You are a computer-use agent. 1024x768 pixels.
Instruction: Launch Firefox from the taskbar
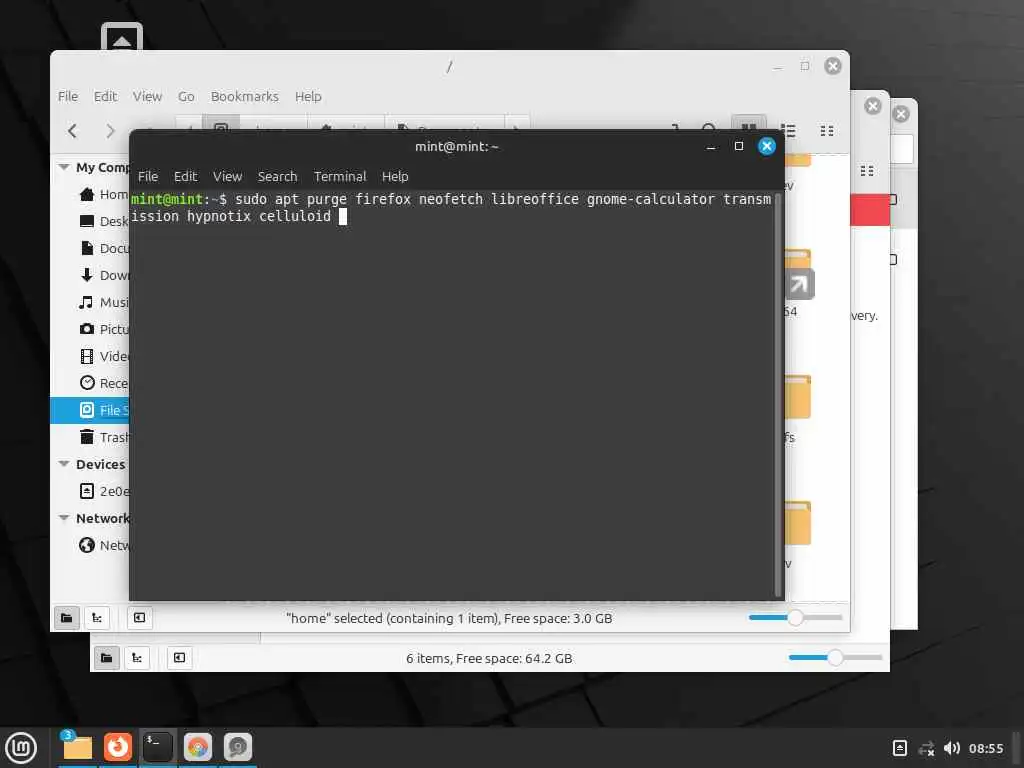pos(118,747)
